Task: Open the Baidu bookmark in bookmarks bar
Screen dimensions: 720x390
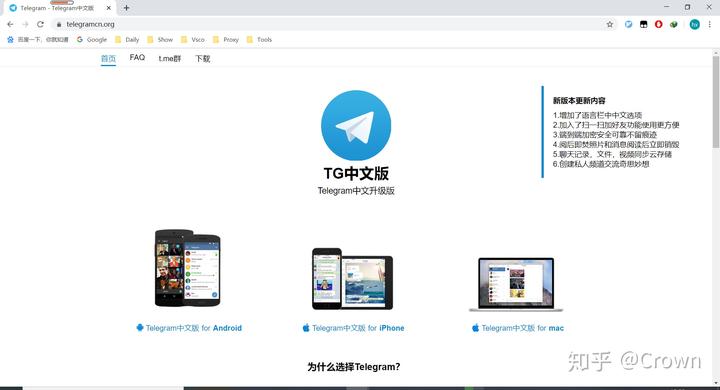Action: click(38, 40)
